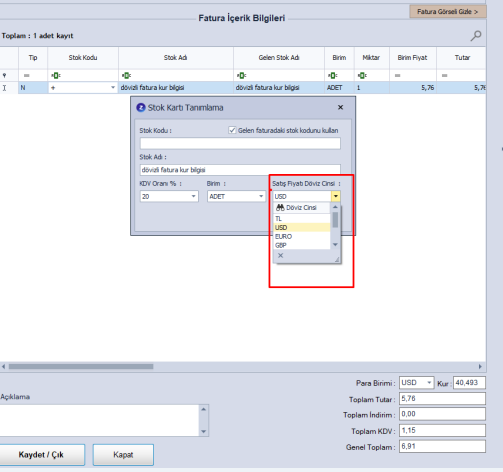Click filter icon in Miktar column
503x472 pixels.
coord(362,76)
